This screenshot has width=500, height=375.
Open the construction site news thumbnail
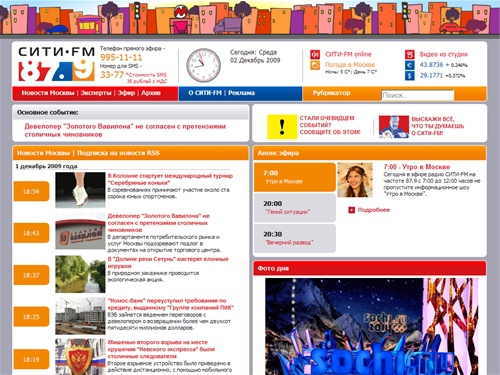click(x=80, y=316)
